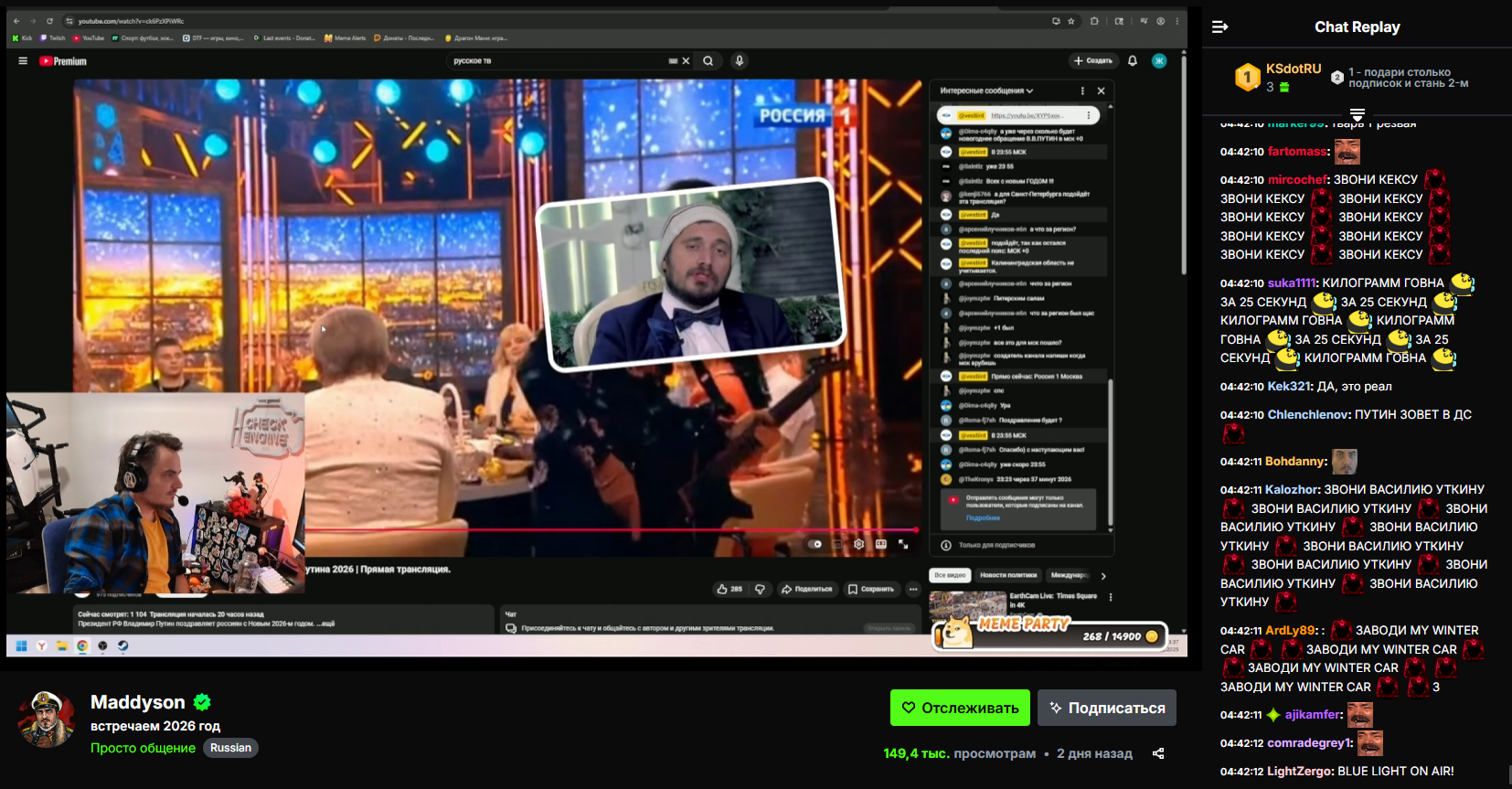Open the Twitch bookmark
This screenshot has height=789, width=1512.
coord(53,38)
